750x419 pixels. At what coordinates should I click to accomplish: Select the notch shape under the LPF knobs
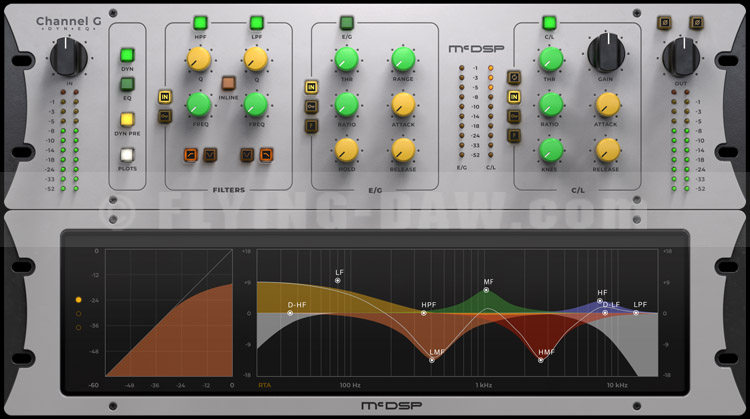click(x=247, y=155)
